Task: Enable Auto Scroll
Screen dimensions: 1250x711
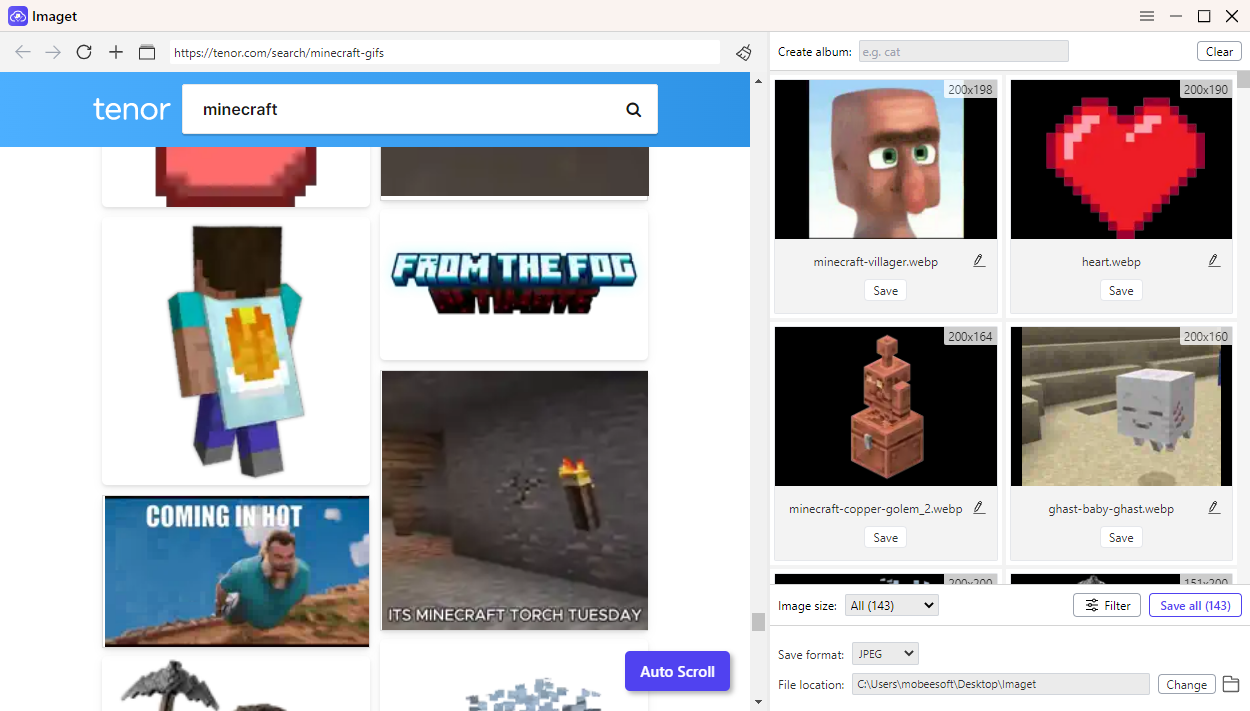Action: tap(677, 671)
